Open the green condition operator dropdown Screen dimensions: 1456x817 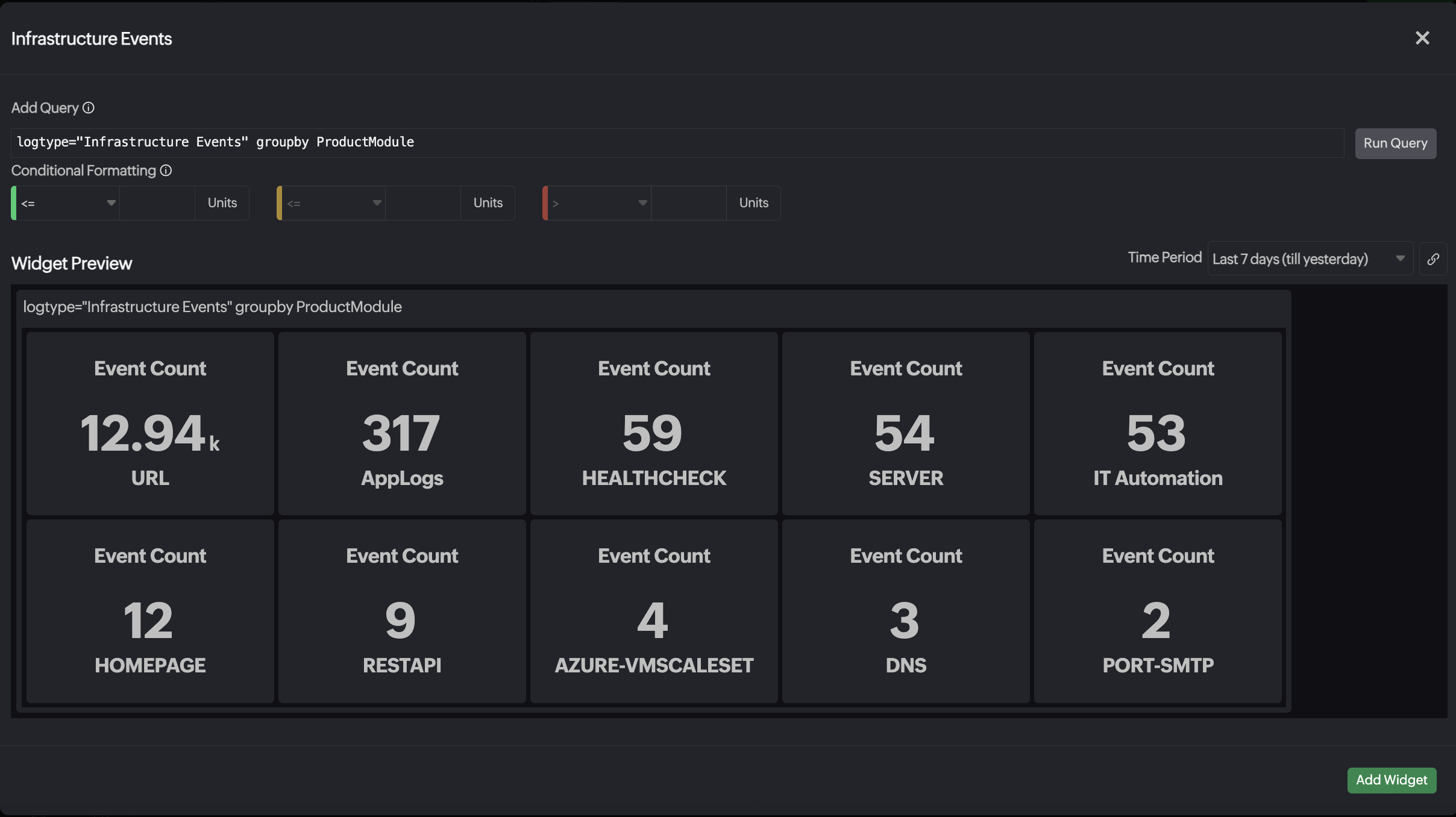click(x=67, y=203)
